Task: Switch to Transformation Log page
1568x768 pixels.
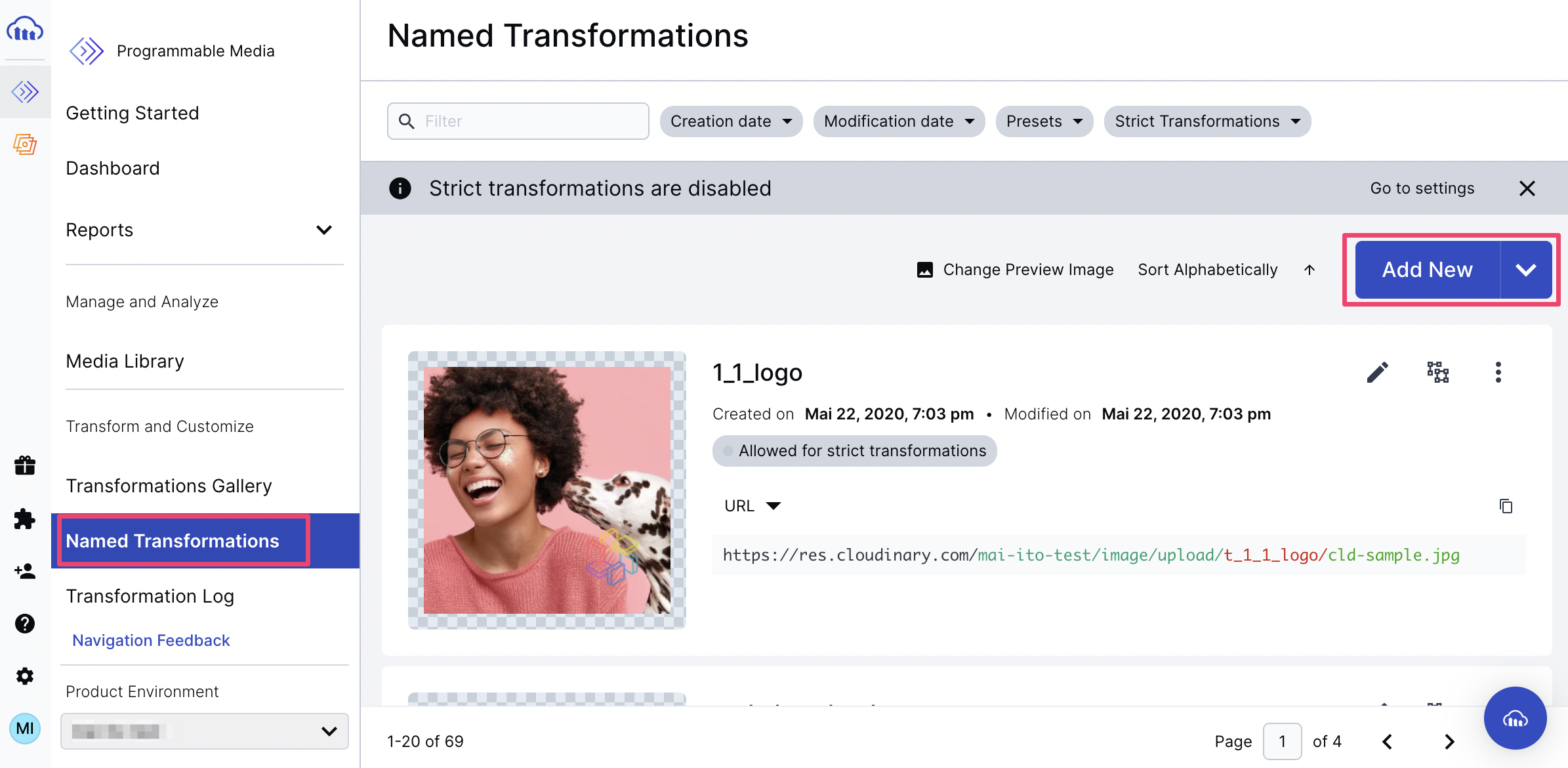Action: pyautogui.click(x=150, y=596)
